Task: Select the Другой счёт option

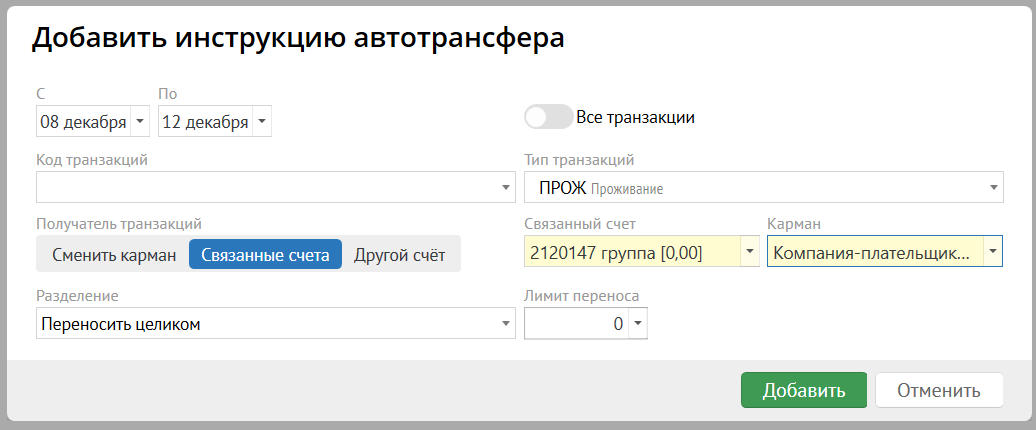Action: coord(399,255)
